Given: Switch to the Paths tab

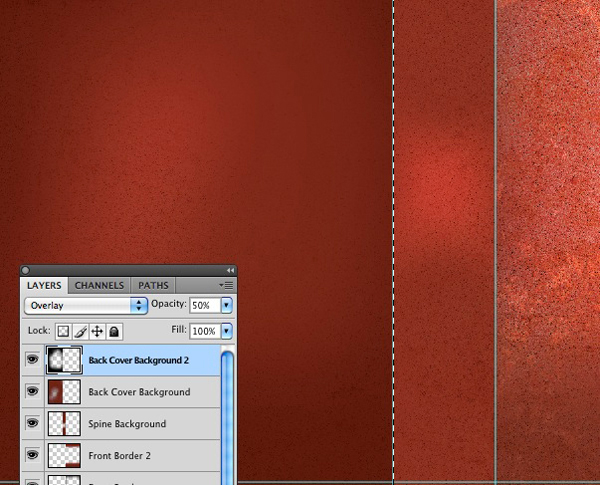Looking at the screenshot, I should (153, 286).
